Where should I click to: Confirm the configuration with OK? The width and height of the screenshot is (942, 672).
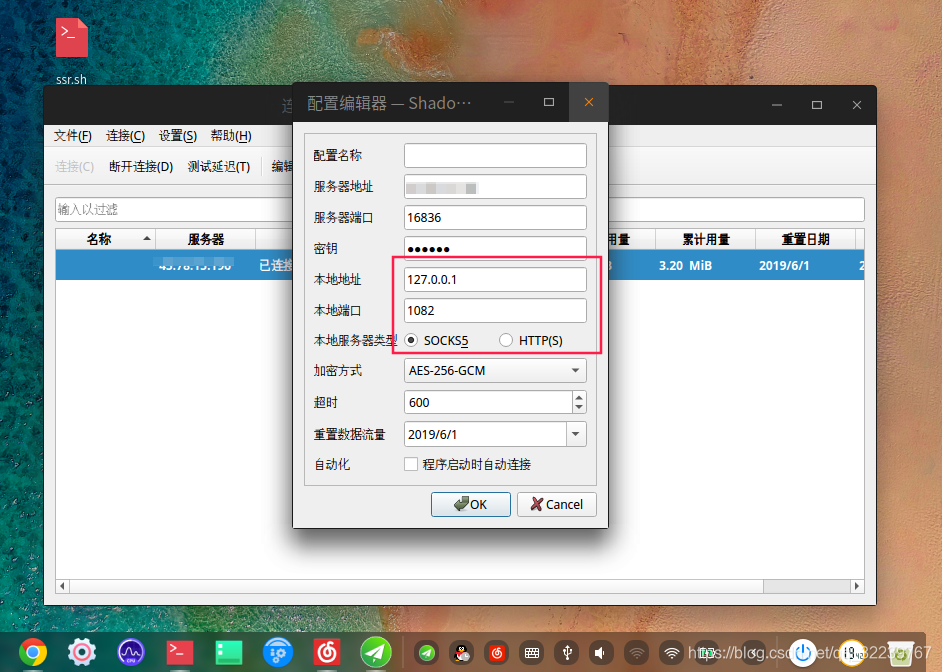470,504
